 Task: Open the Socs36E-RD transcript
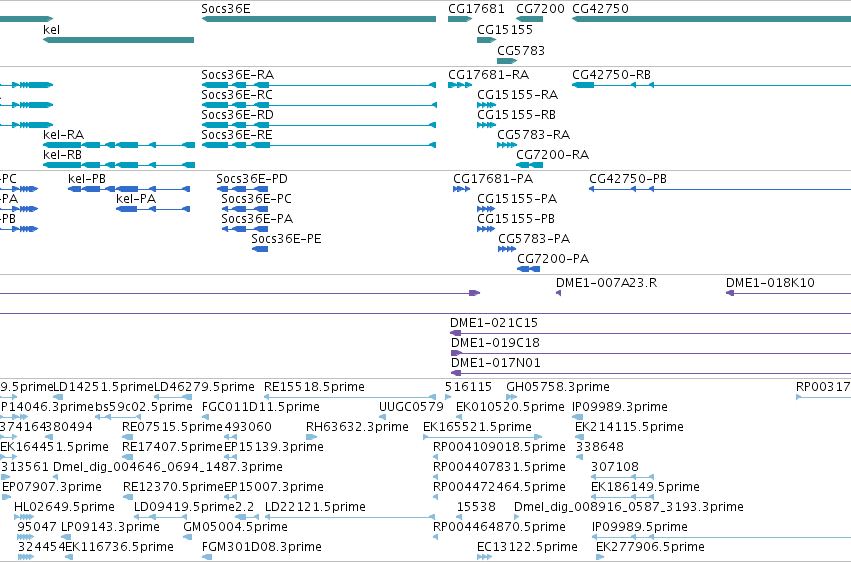(319, 125)
